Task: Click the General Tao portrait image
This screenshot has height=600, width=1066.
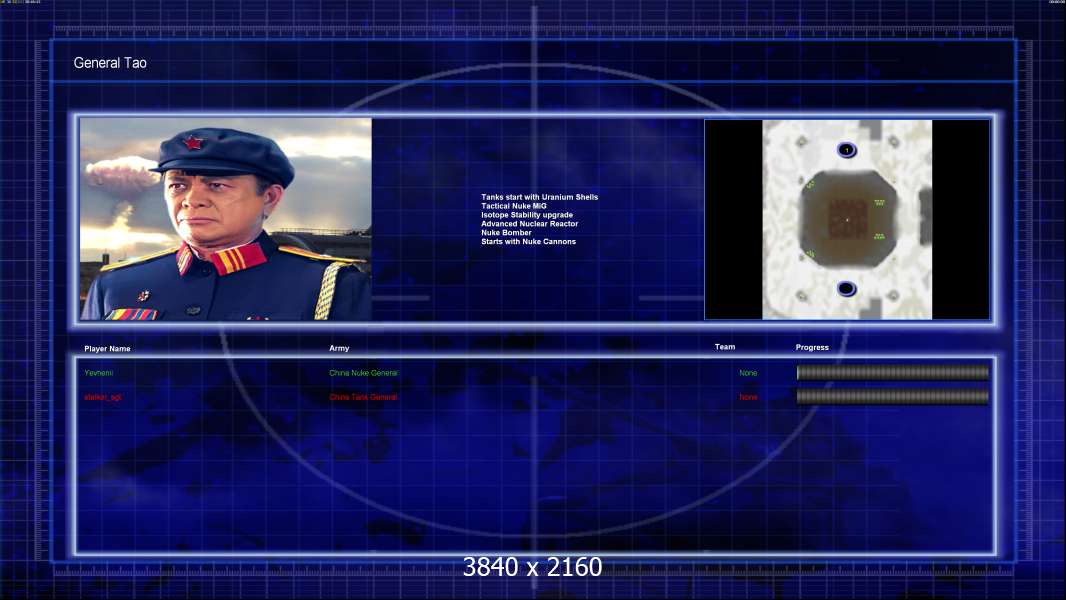Action: pyautogui.click(x=226, y=219)
